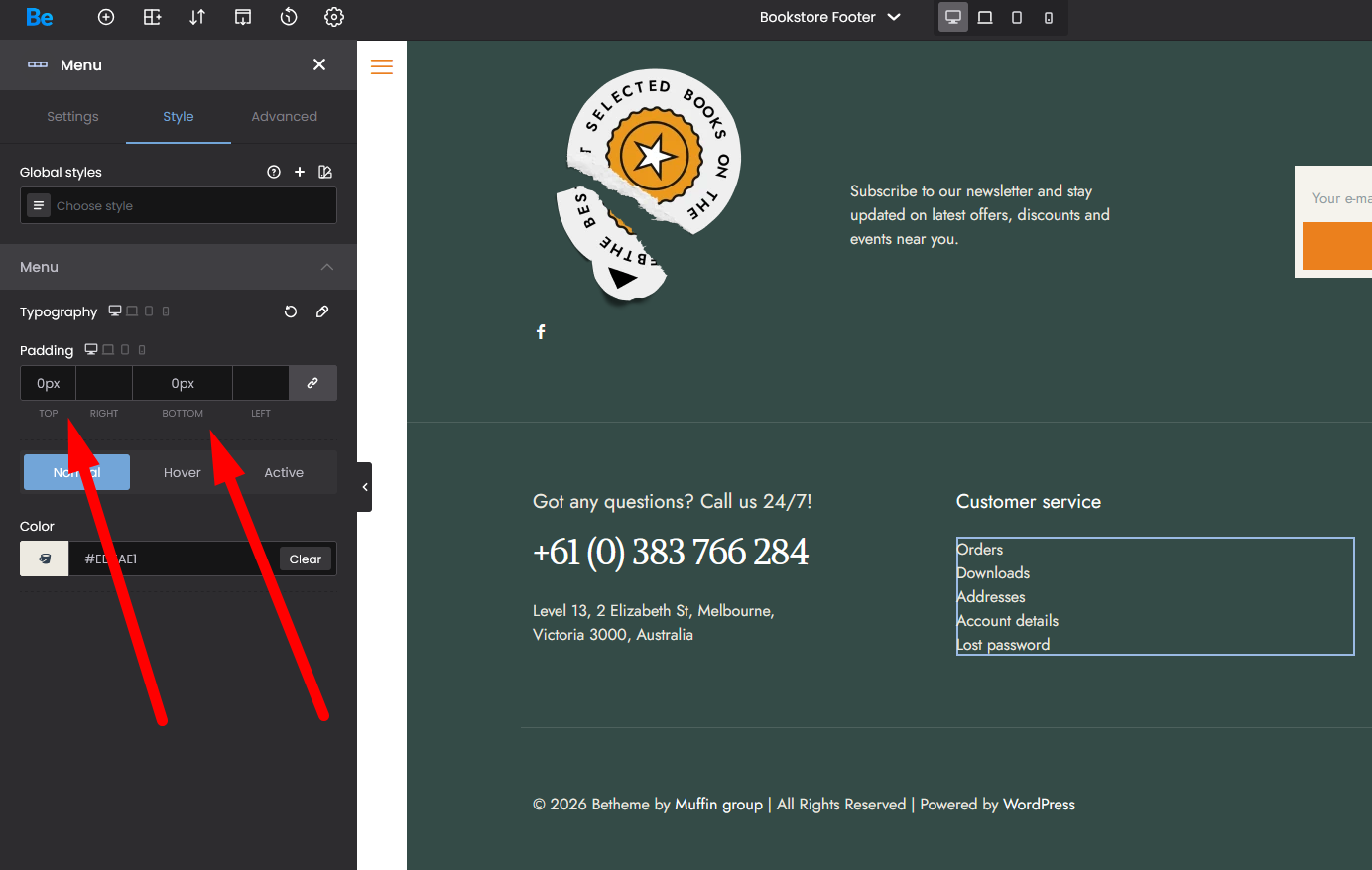Viewport: 1372px width, 870px height.
Task: Switch to the Settings tab
Action: coord(72,116)
